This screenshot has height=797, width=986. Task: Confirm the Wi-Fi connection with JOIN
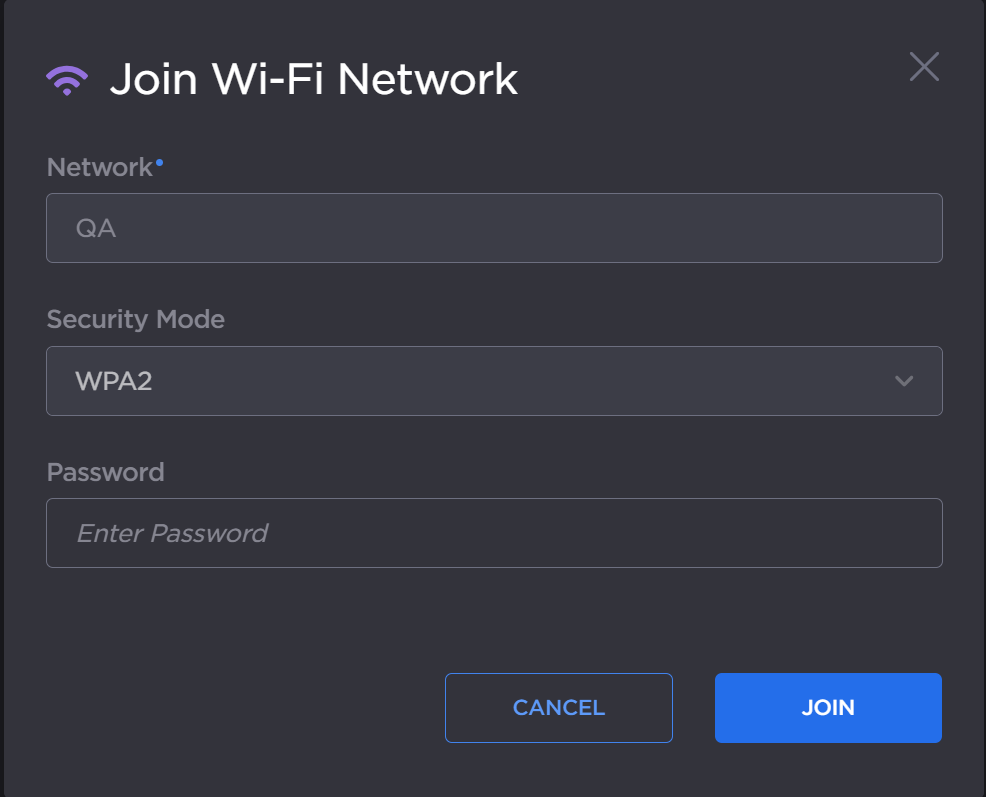tap(828, 708)
